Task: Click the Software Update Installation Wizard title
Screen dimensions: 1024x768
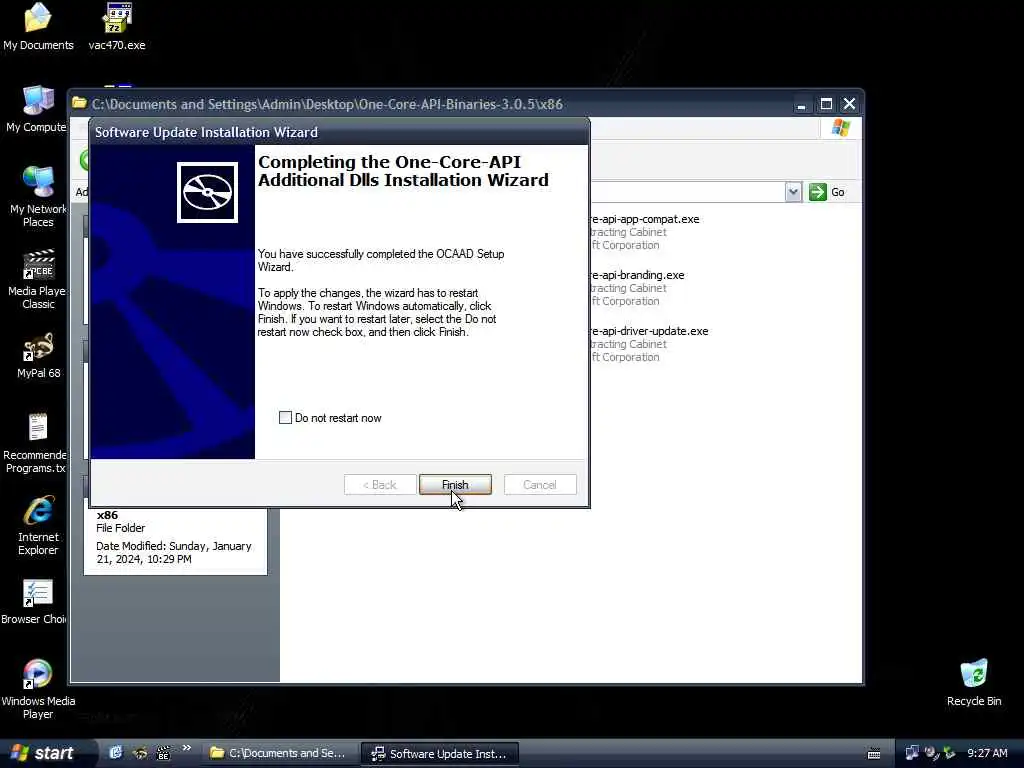Action: coord(206,132)
